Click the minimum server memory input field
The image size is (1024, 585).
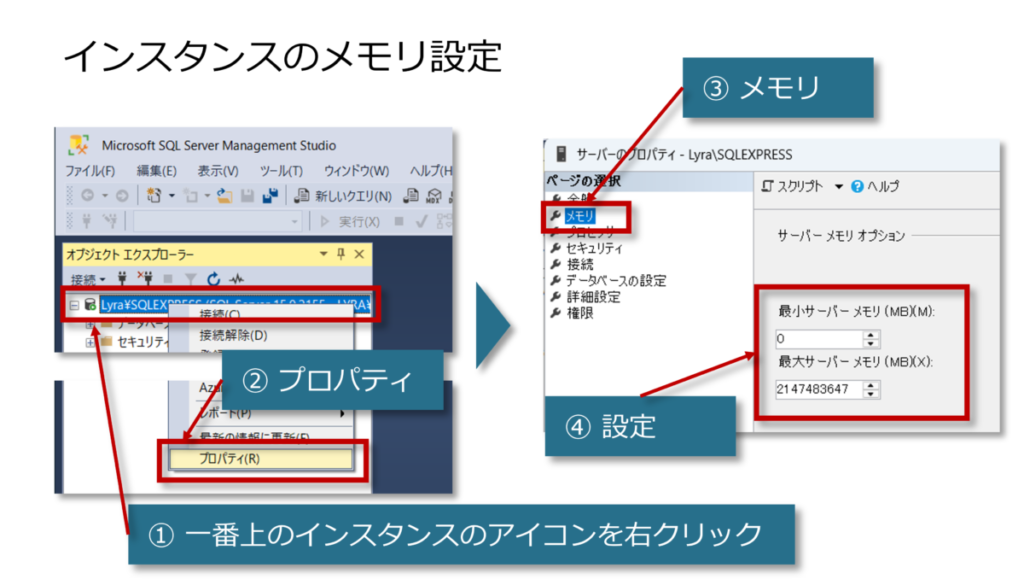pyautogui.click(x=816, y=339)
